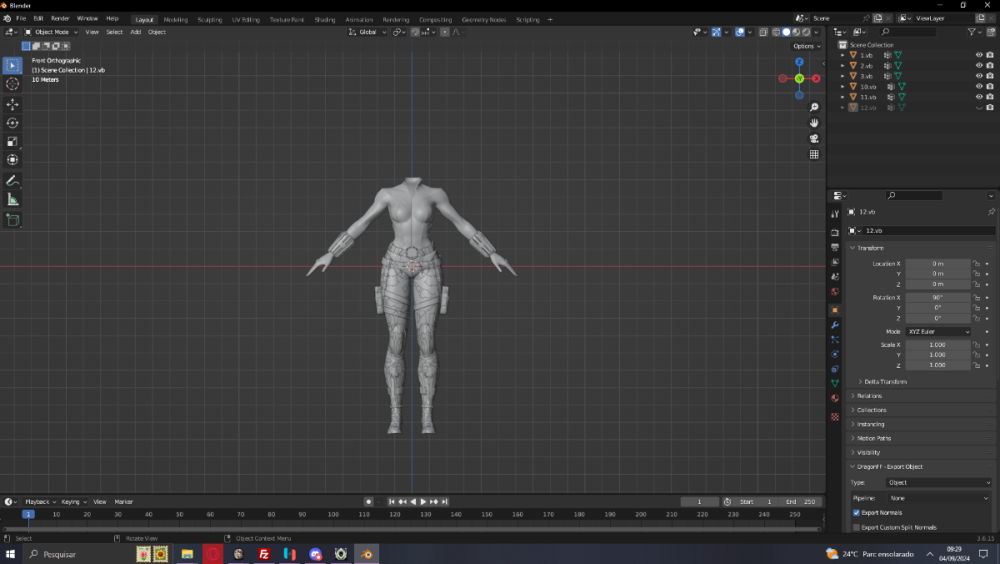Toggle camera view in viewport
Screen dimensions: 1000x564
(x=815, y=138)
